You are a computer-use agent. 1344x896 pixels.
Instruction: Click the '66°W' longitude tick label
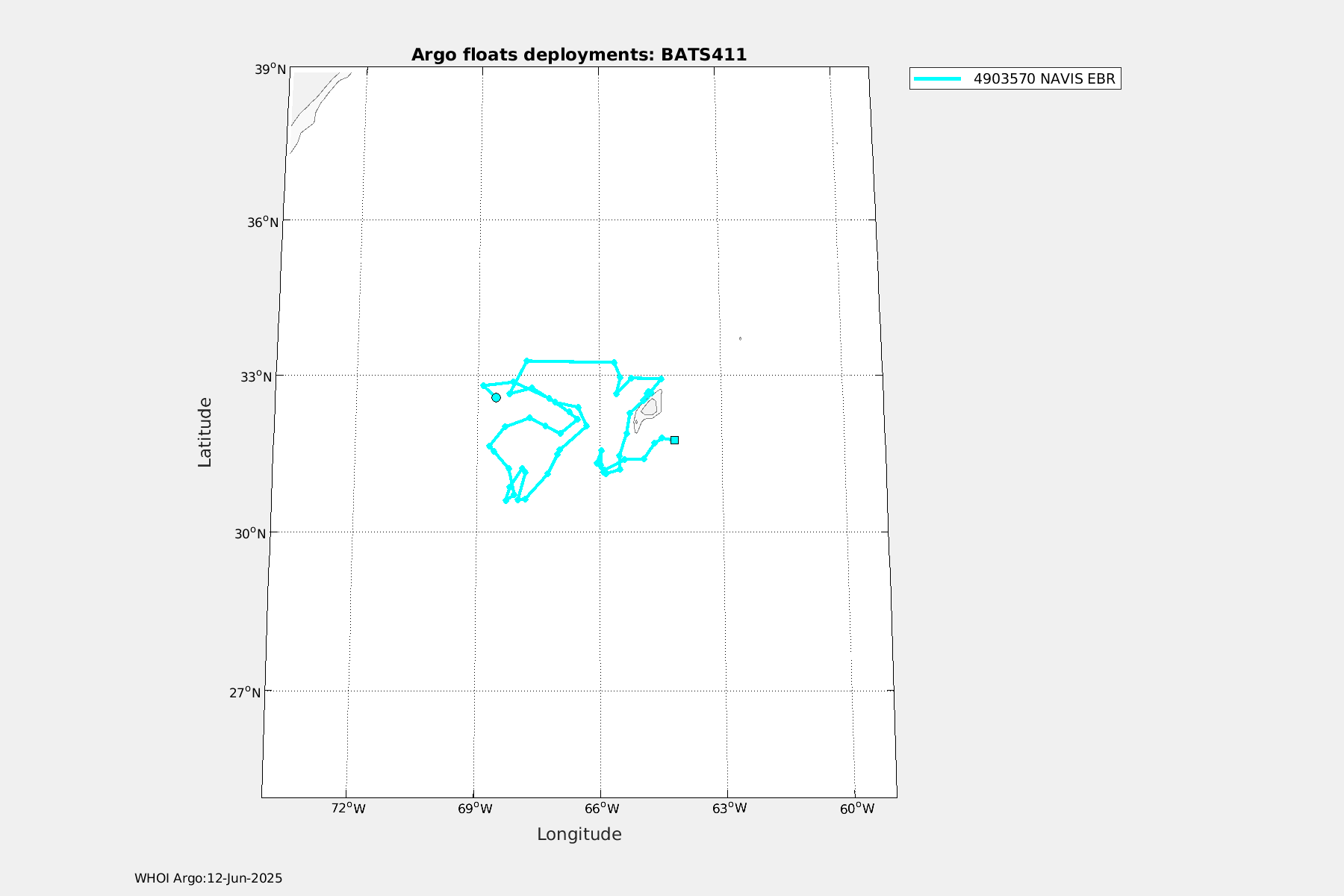click(x=602, y=809)
